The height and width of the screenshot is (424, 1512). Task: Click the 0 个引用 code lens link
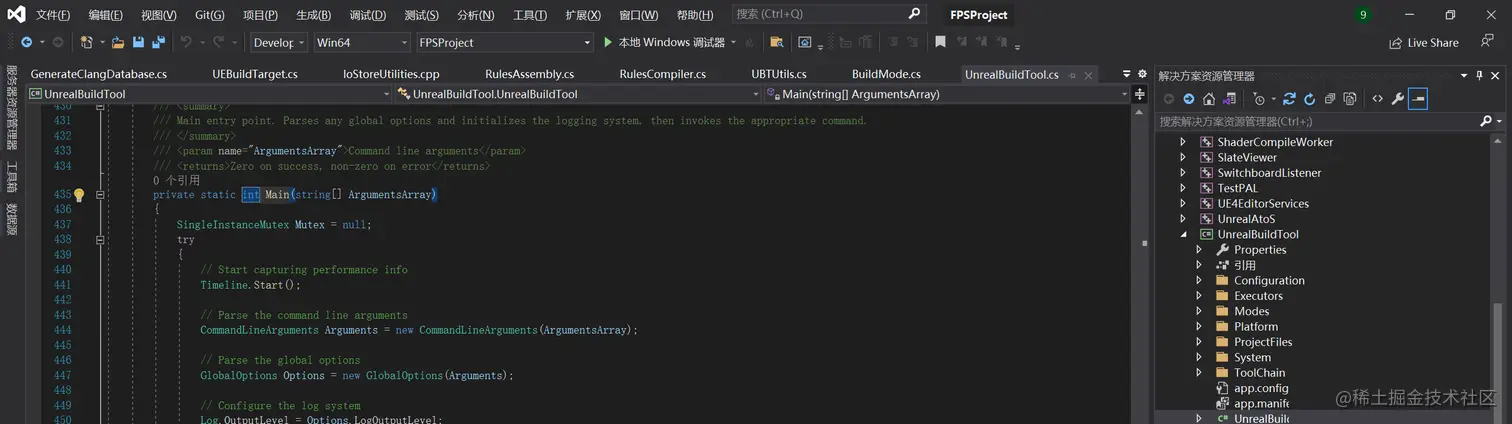176,180
